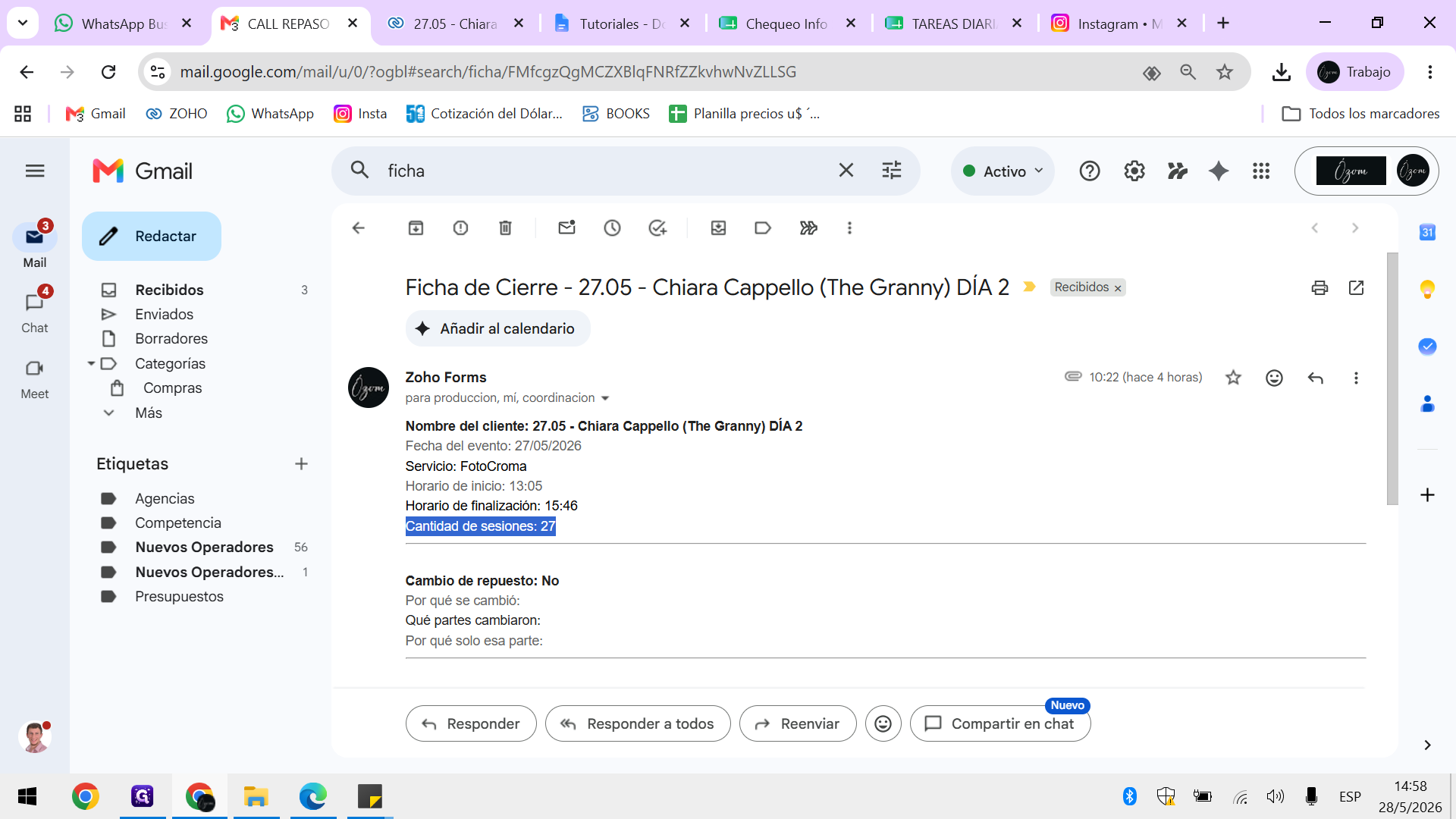This screenshot has width=1456, height=819.
Task: Star the Zoho Forms message
Action: pyautogui.click(x=1234, y=378)
